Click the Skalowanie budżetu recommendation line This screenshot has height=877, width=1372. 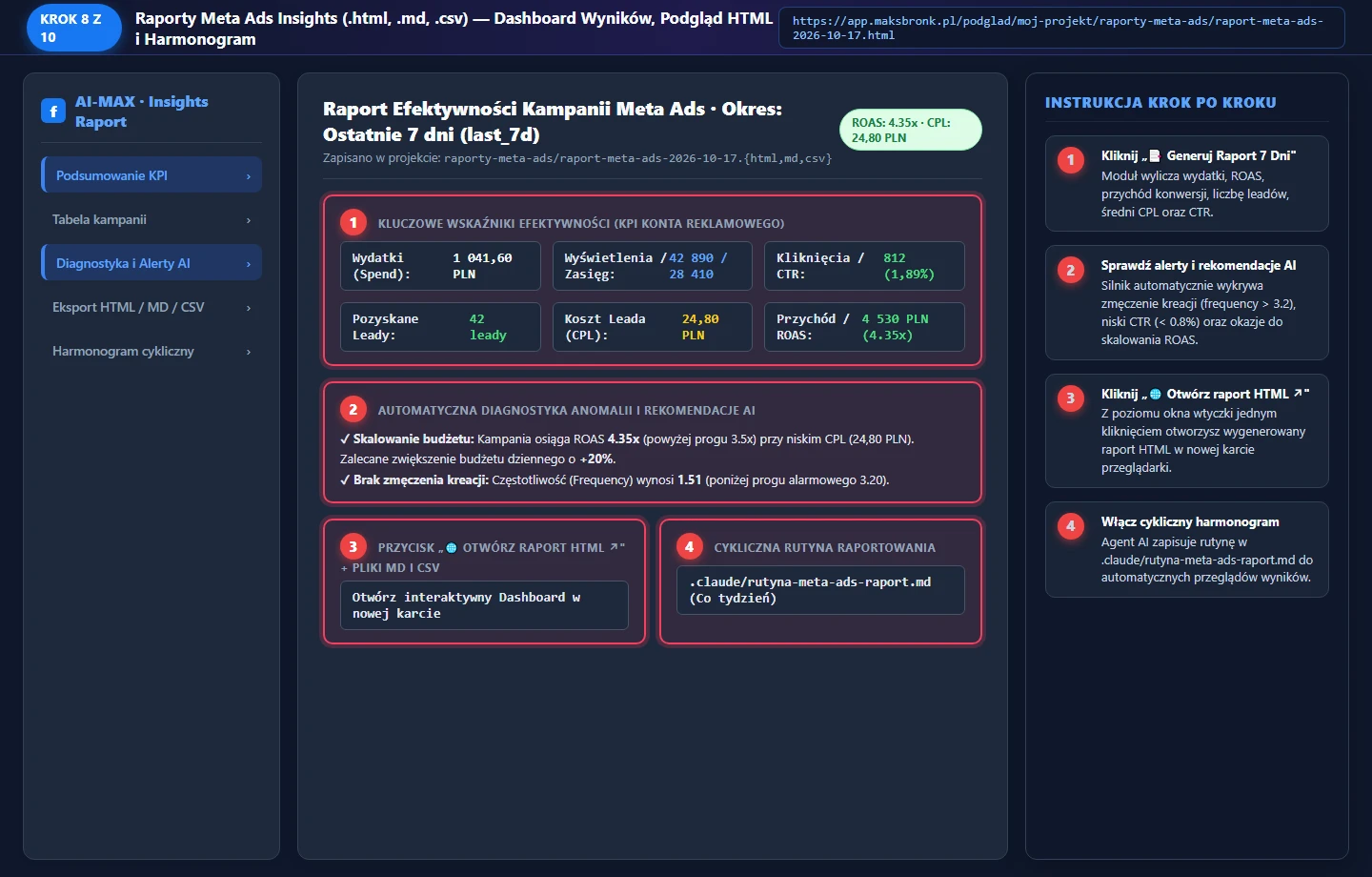[x=627, y=449]
